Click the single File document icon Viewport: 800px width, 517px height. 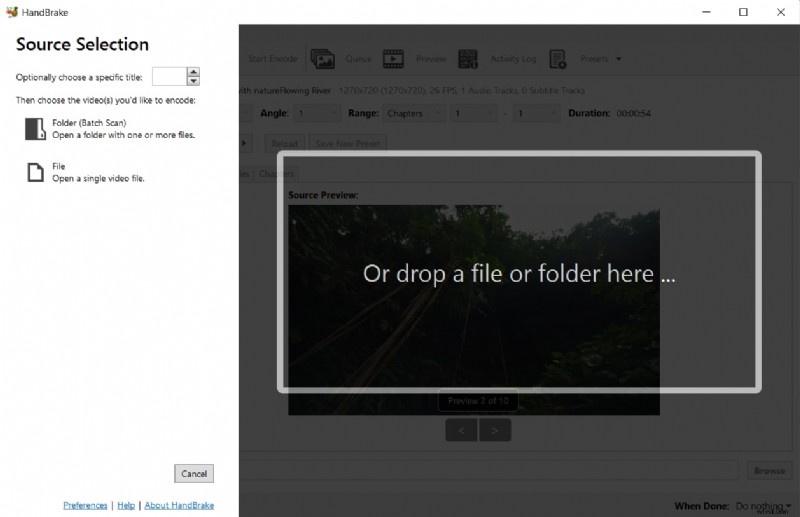coord(35,172)
